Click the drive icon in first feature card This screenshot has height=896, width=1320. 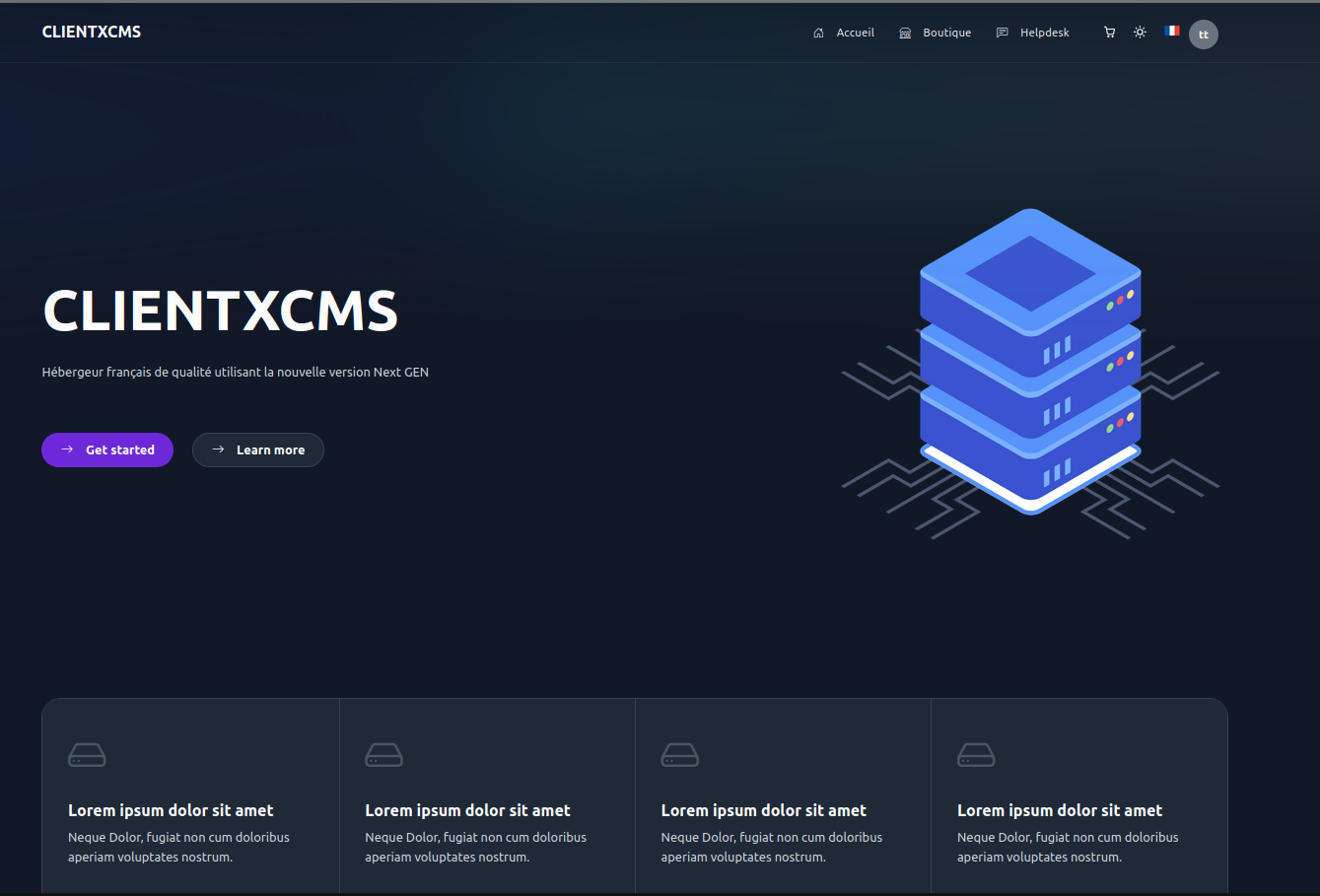(x=87, y=755)
